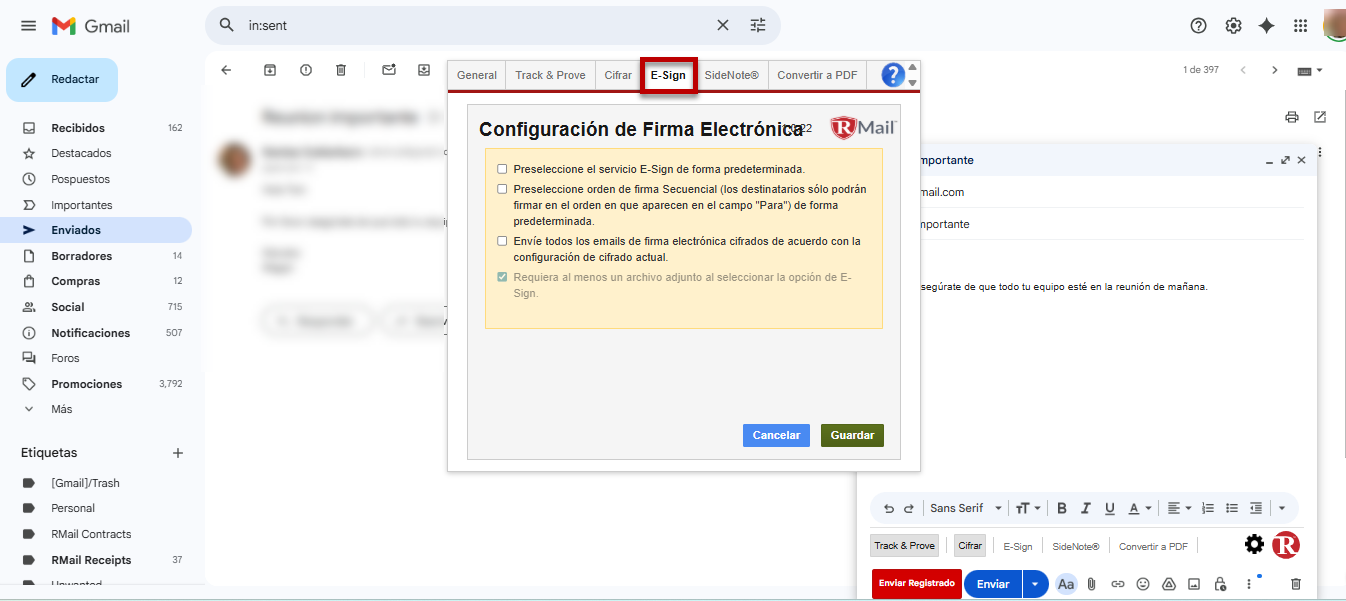The width and height of the screenshot is (1346, 601).
Task: Enable preselect E-Sign service by default
Action: click(502, 169)
